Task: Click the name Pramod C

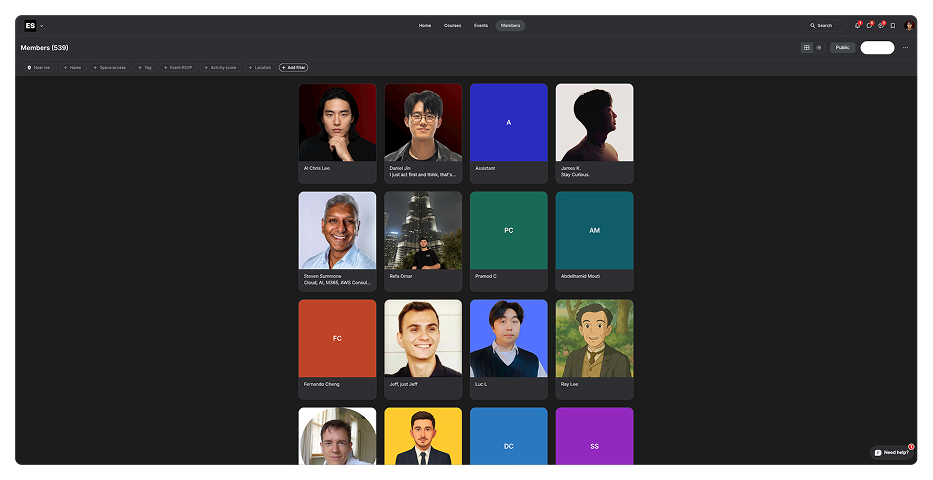Action: pyautogui.click(x=486, y=276)
